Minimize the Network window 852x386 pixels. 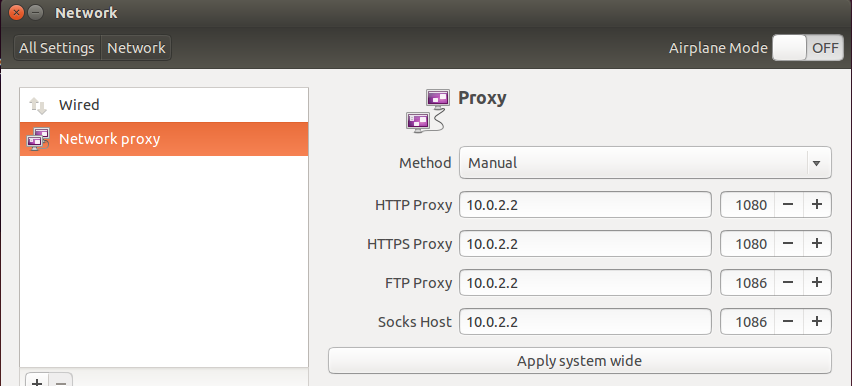[35, 12]
